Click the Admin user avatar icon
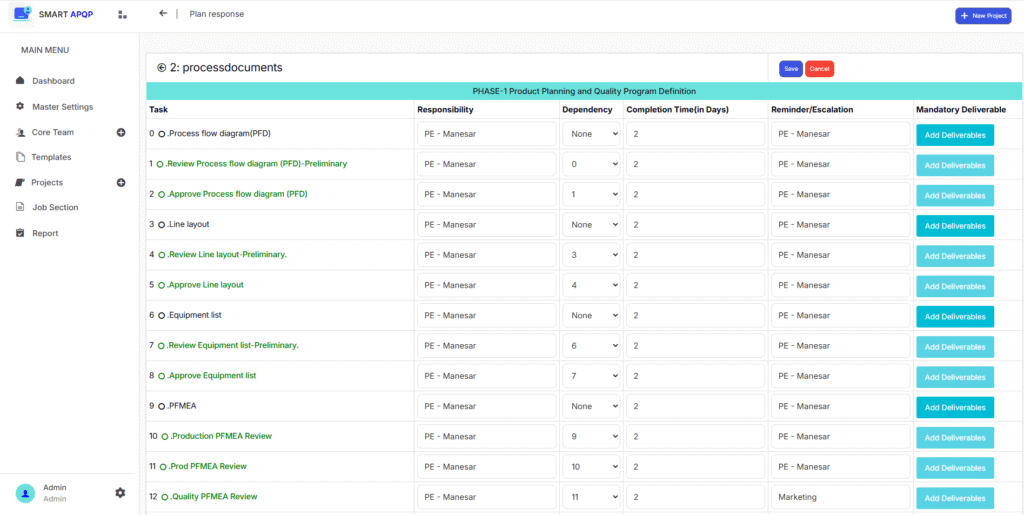The width and height of the screenshot is (1024, 515). click(x=25, y=493)
